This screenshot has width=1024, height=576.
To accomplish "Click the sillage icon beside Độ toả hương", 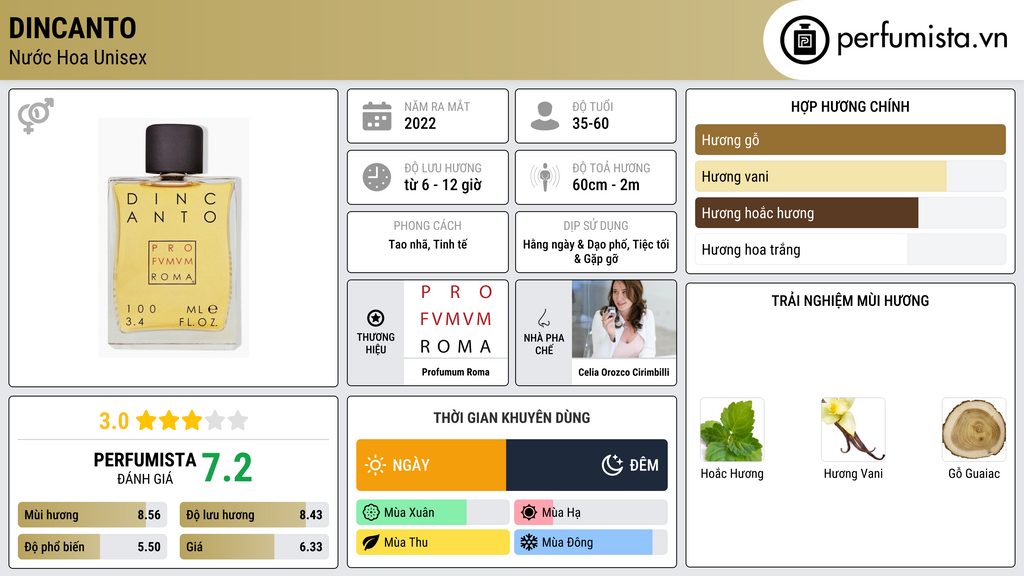I will click(x=545, y=177).
